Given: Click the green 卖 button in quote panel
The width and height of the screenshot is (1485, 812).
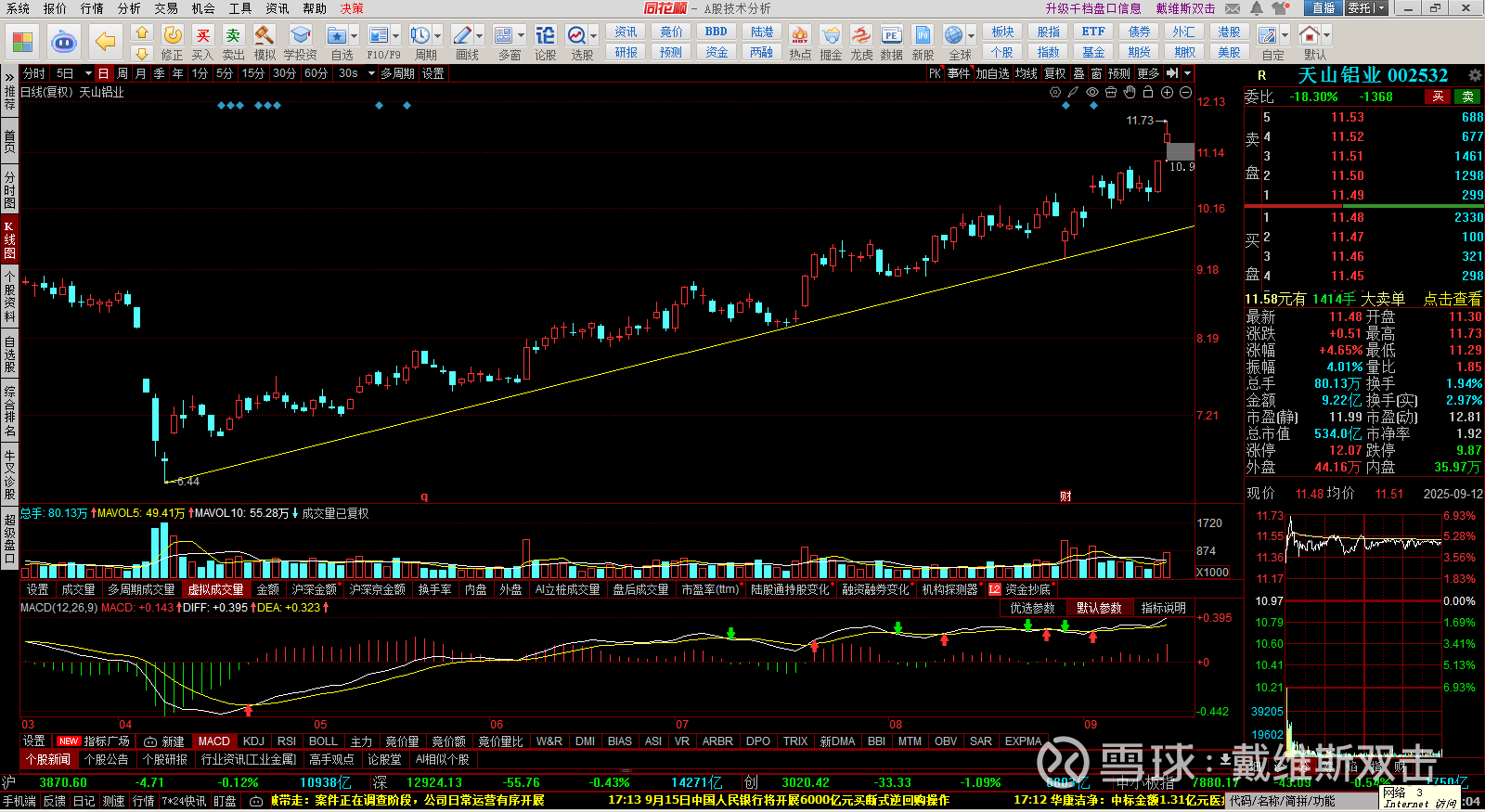Looking at the screenshot, I should (1467, 97).
